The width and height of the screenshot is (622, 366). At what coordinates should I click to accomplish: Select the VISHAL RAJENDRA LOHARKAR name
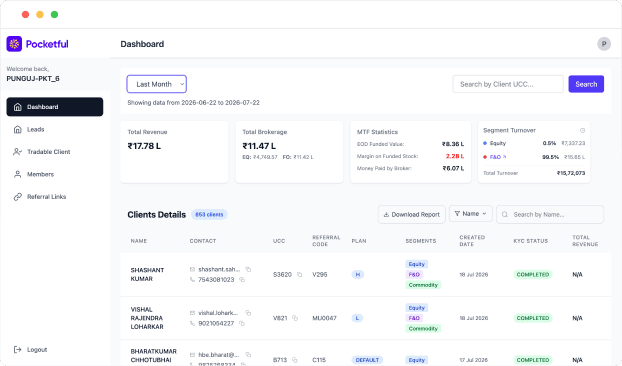pyautogui.click(x=147, y=318)
